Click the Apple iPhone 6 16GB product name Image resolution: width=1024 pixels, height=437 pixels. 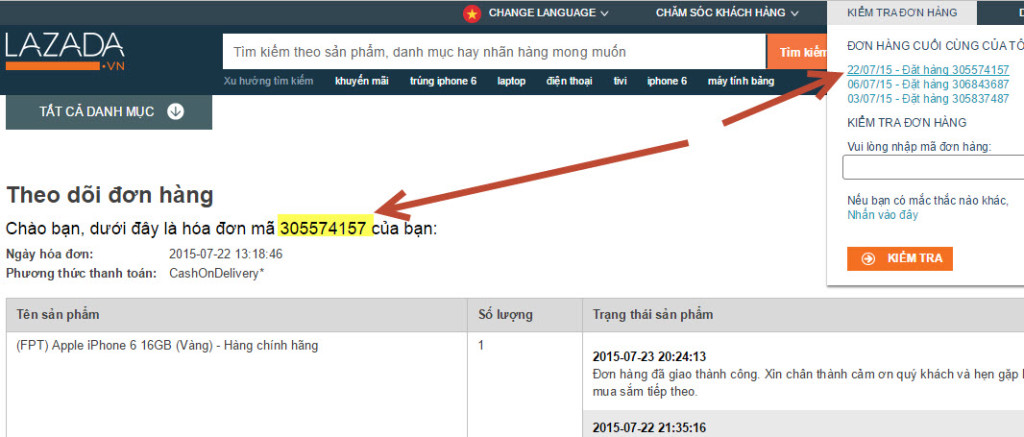[x=167, y=346]
